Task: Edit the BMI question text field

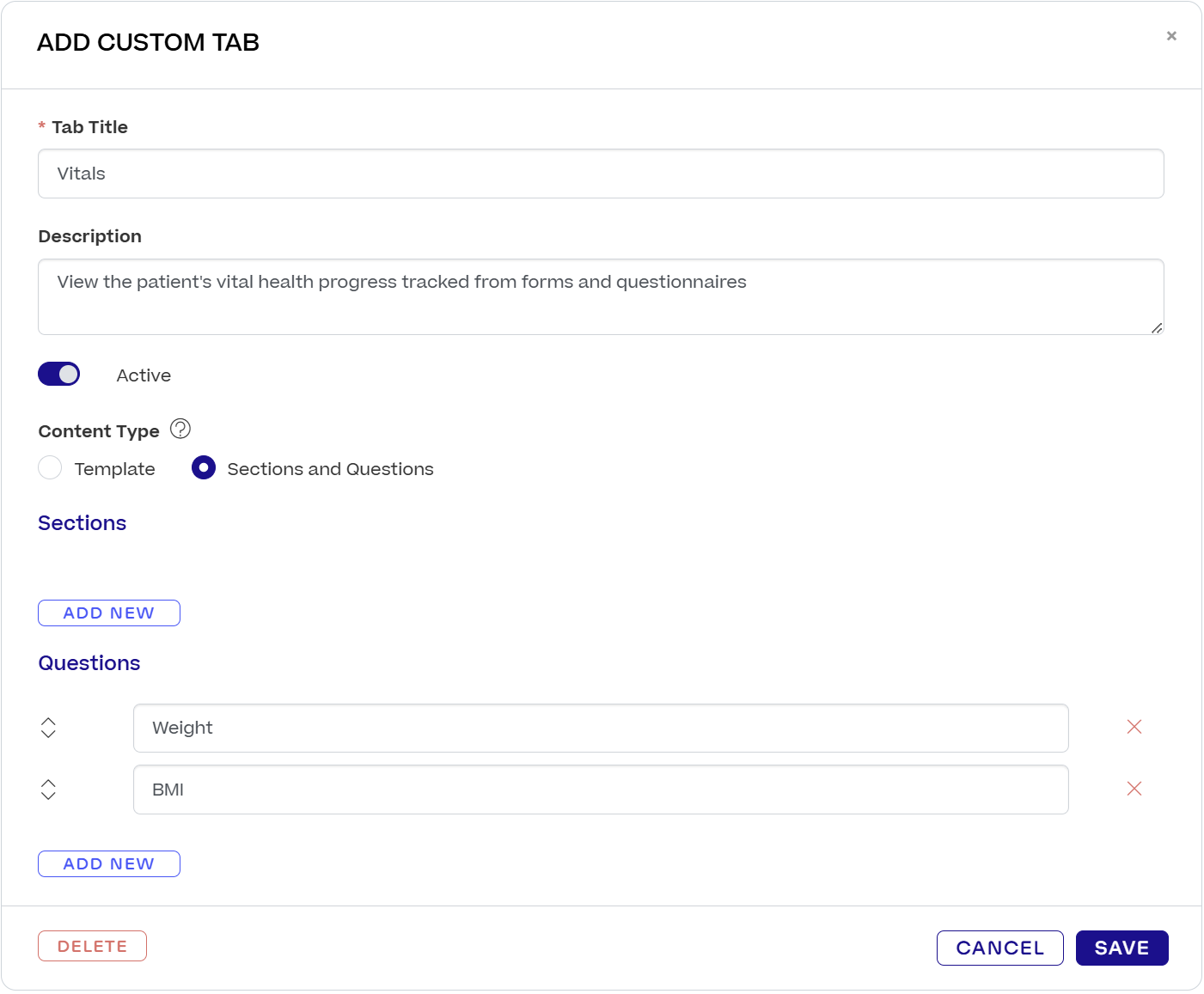Action: (x=600, y=789)
